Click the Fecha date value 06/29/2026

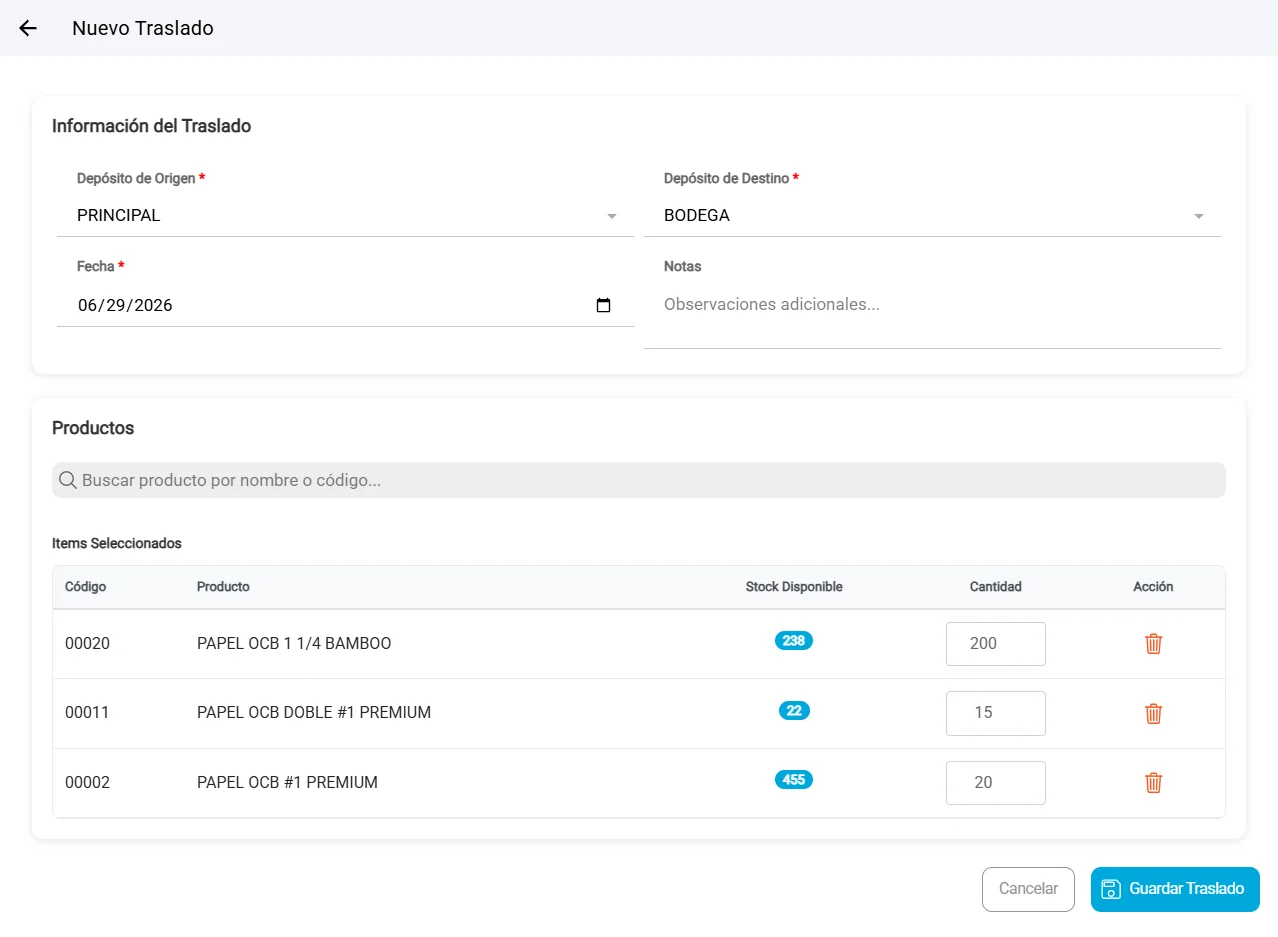point(125,305)
